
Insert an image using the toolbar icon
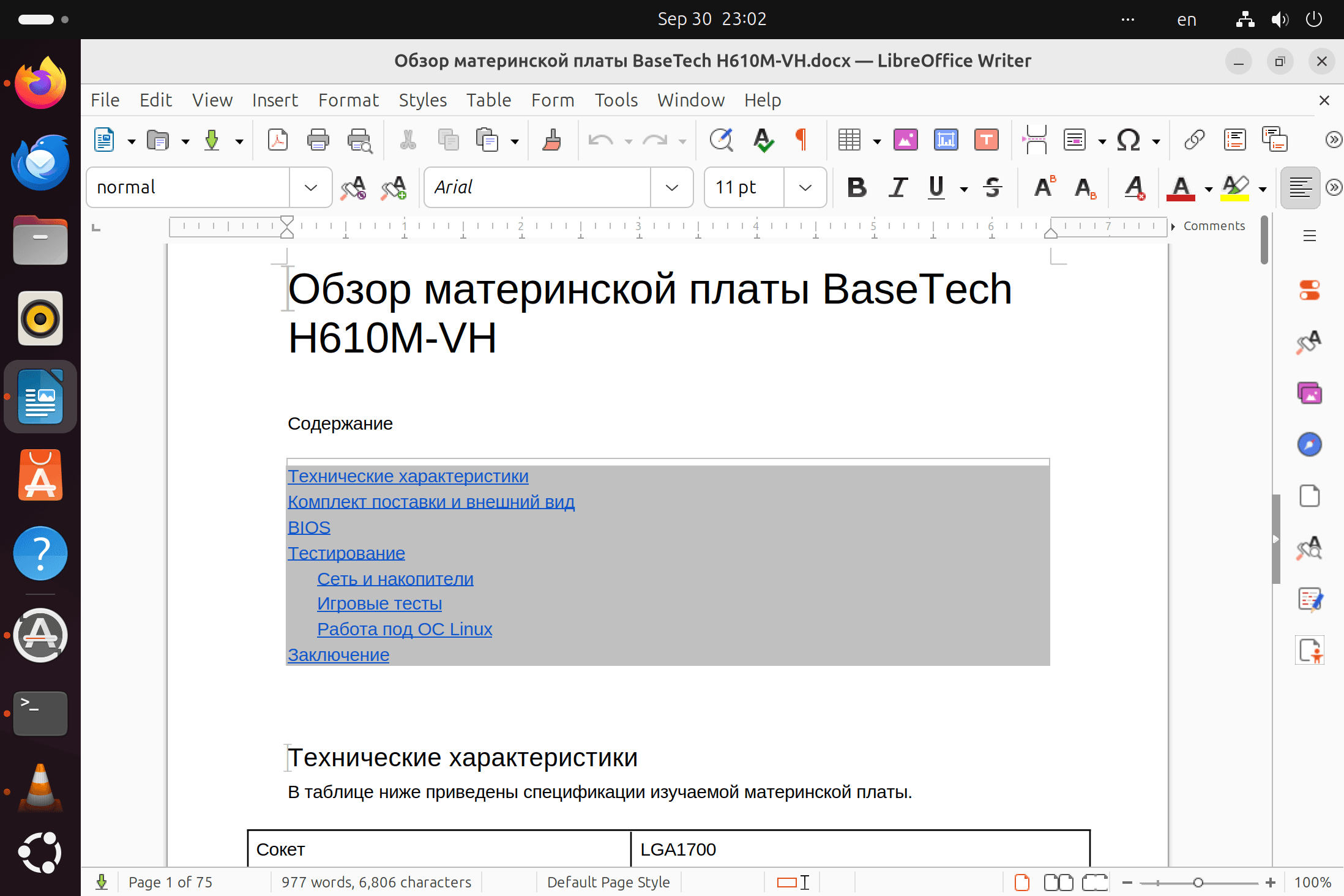tap(905, 140)
